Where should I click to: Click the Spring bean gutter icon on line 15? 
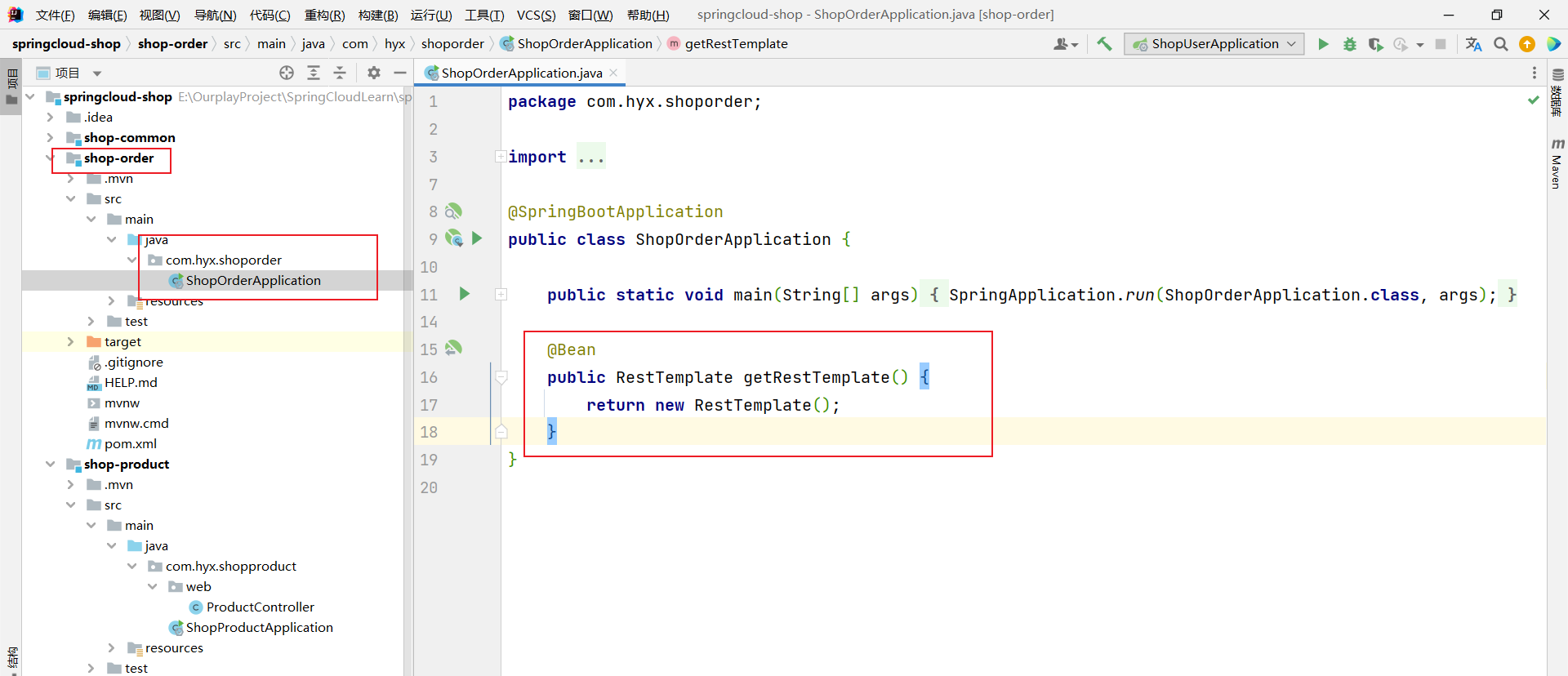454,349
